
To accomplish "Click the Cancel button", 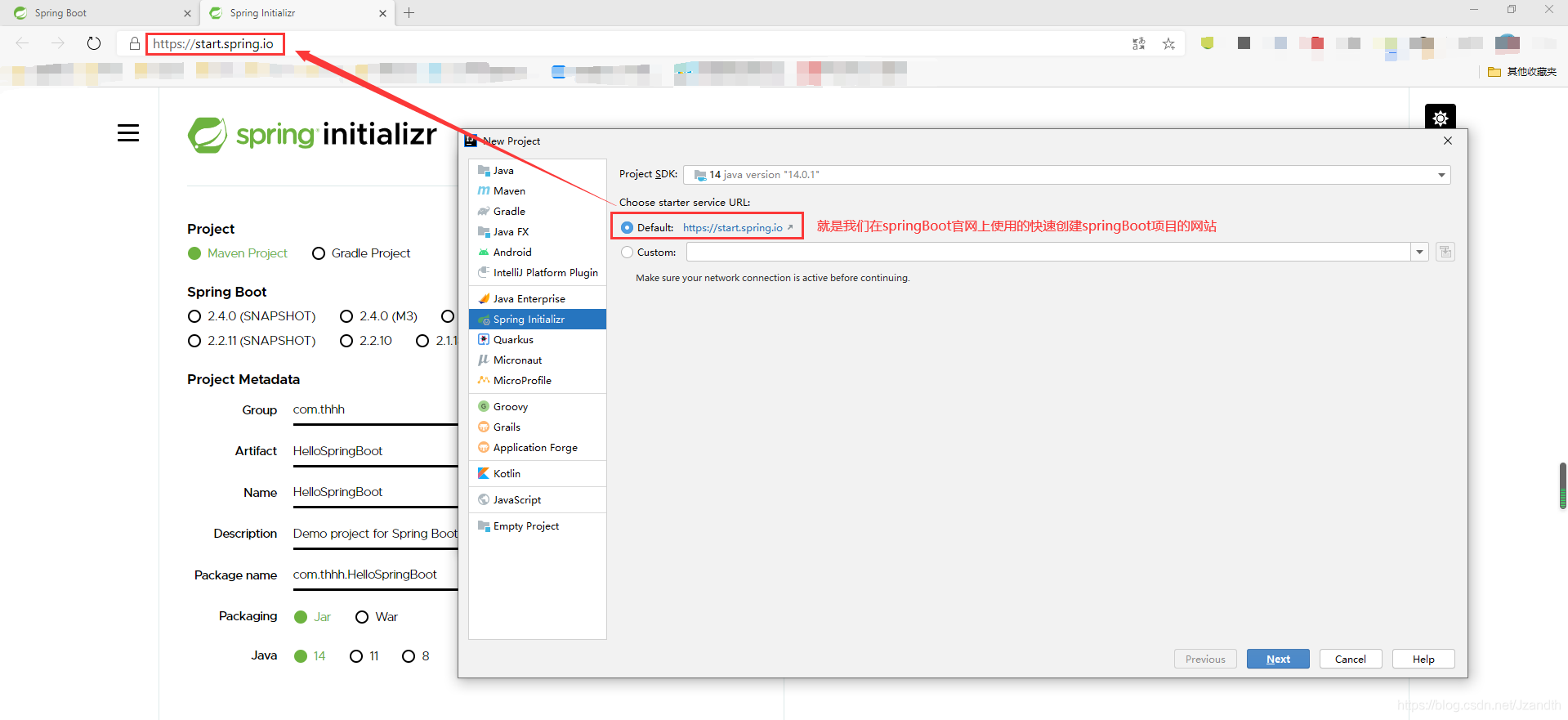I will [x=1351, y=660].
